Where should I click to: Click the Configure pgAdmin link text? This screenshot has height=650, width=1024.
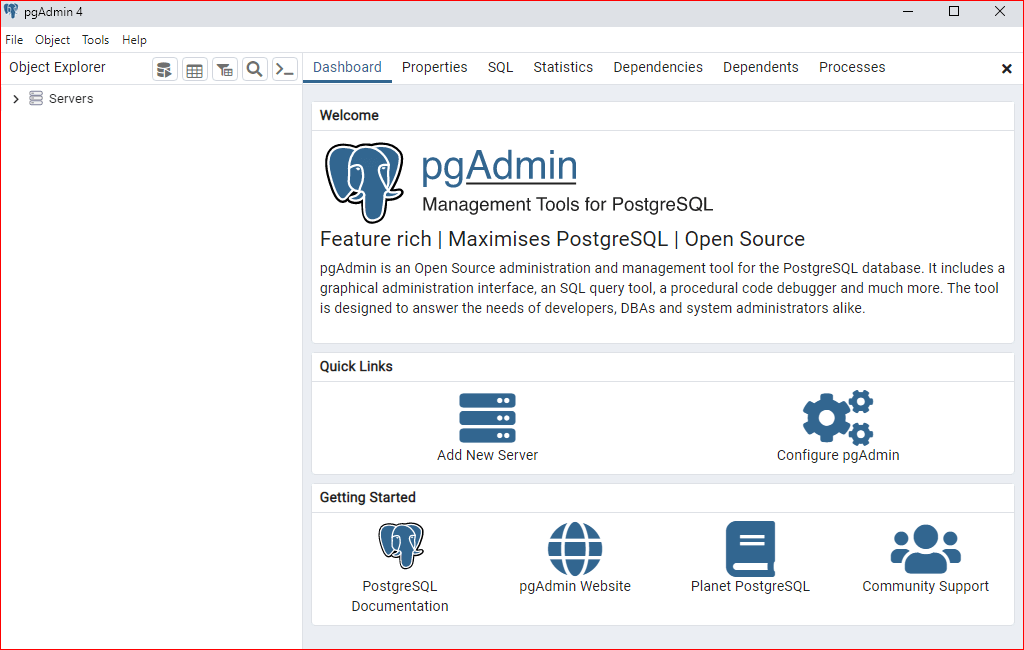click(838, 455)
